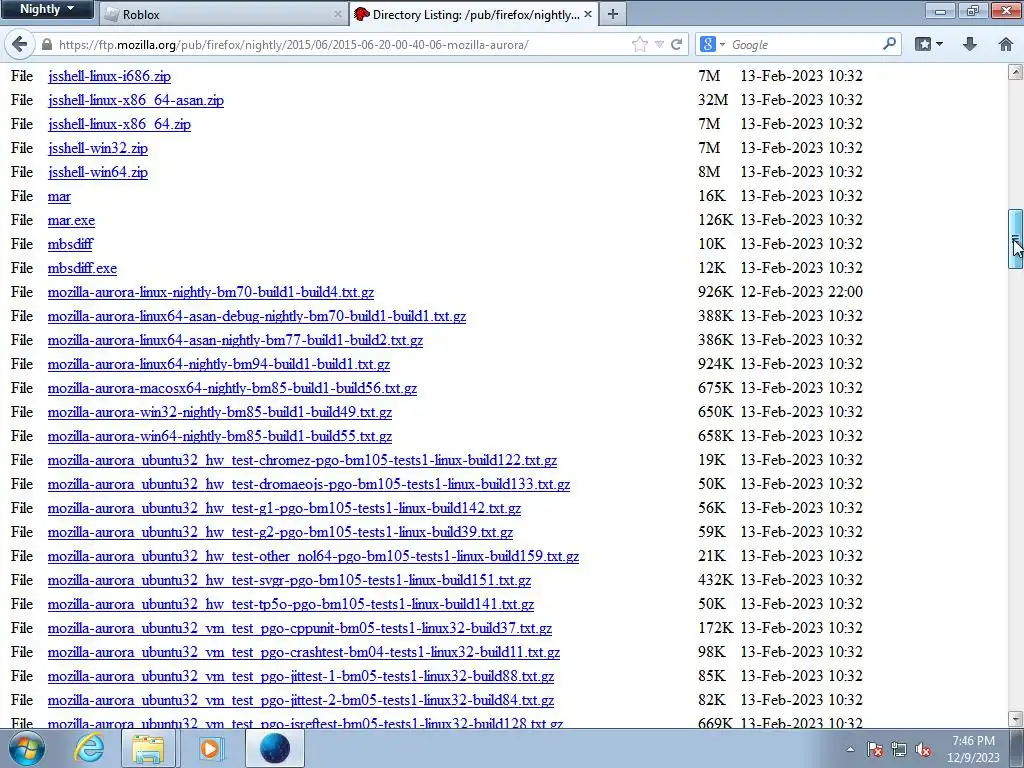Open linux64-asan-debug-nightly log link
Viewport: 1024px width, 768px height.
pyautogui.click(x=257, y=316)
